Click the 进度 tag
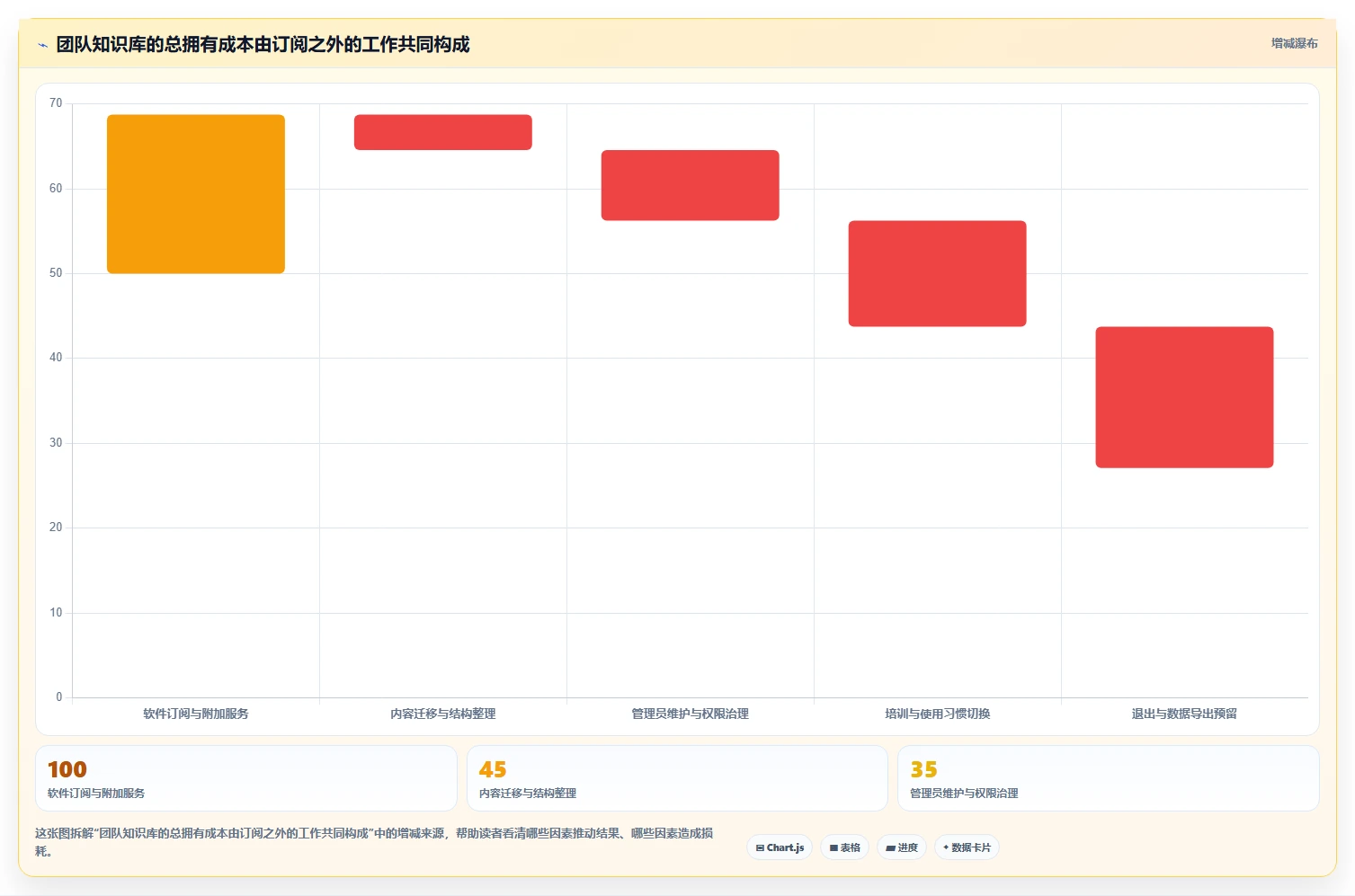1355x896 pixels. point(902,847)
